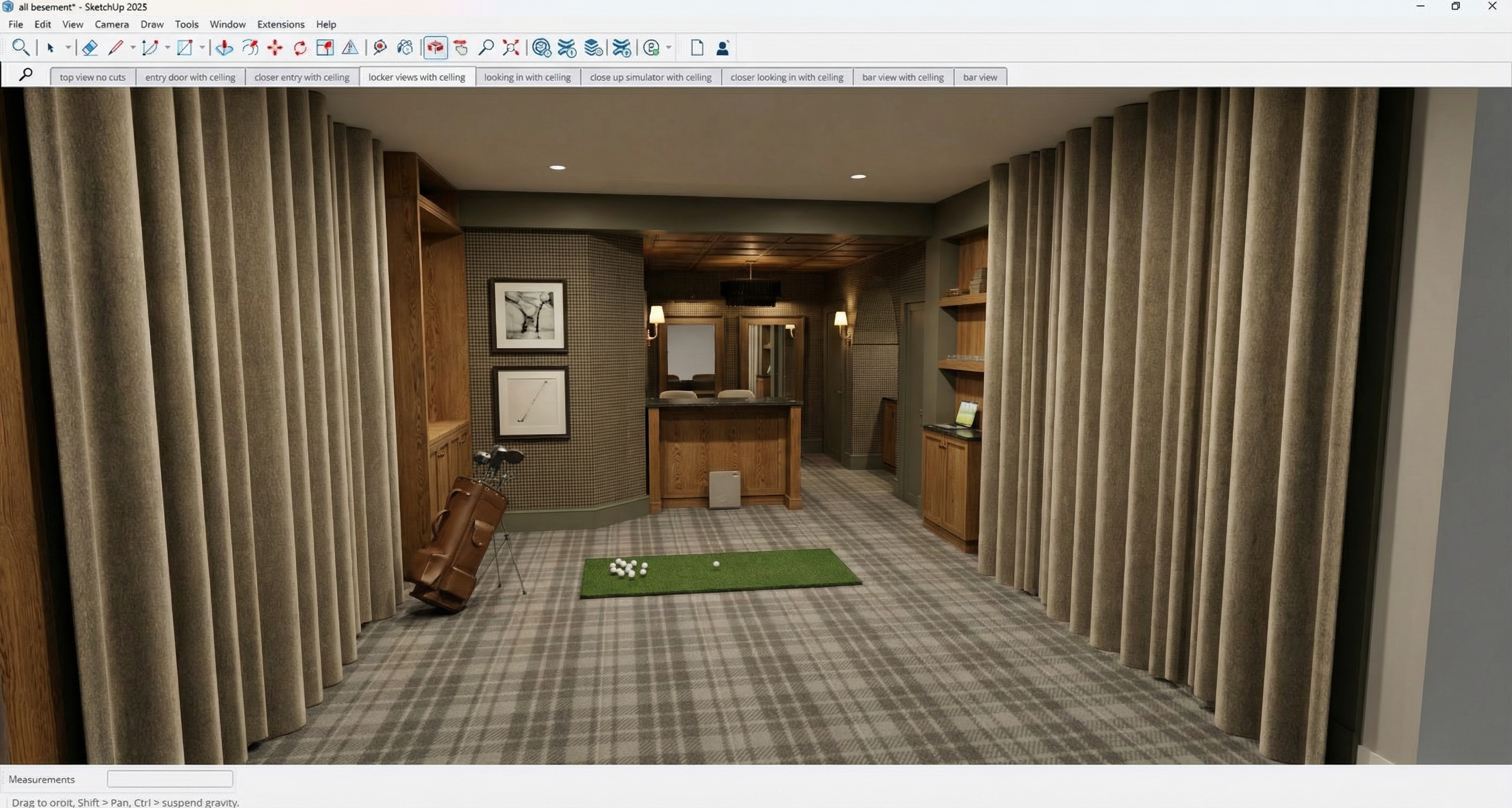Go to 'top view no cuts' scene
Image resolution: width=1512 pixels, height=808 pixels.
[93, 77]
